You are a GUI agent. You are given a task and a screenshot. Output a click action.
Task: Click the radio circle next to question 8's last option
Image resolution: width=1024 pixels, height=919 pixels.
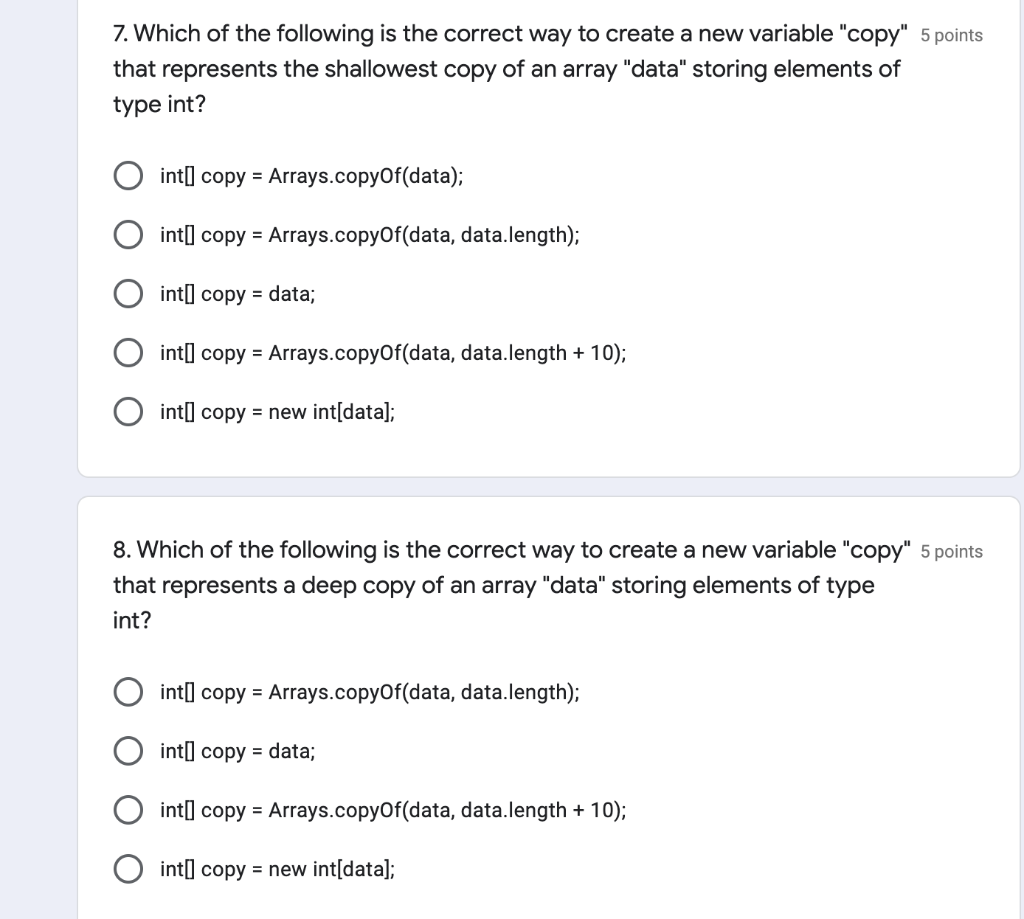128,868
